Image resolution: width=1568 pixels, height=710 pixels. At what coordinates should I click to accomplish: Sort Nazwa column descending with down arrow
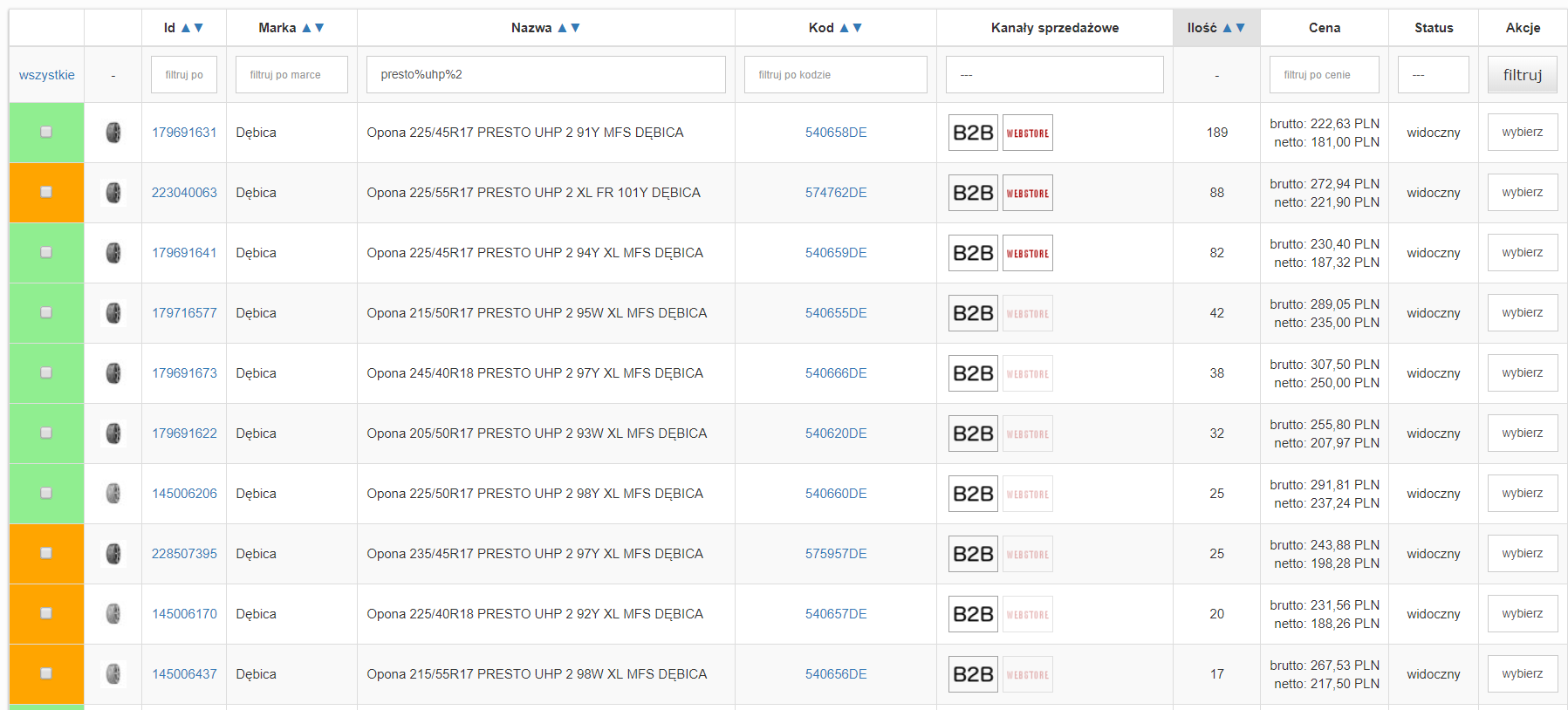(x=576, y=28)
